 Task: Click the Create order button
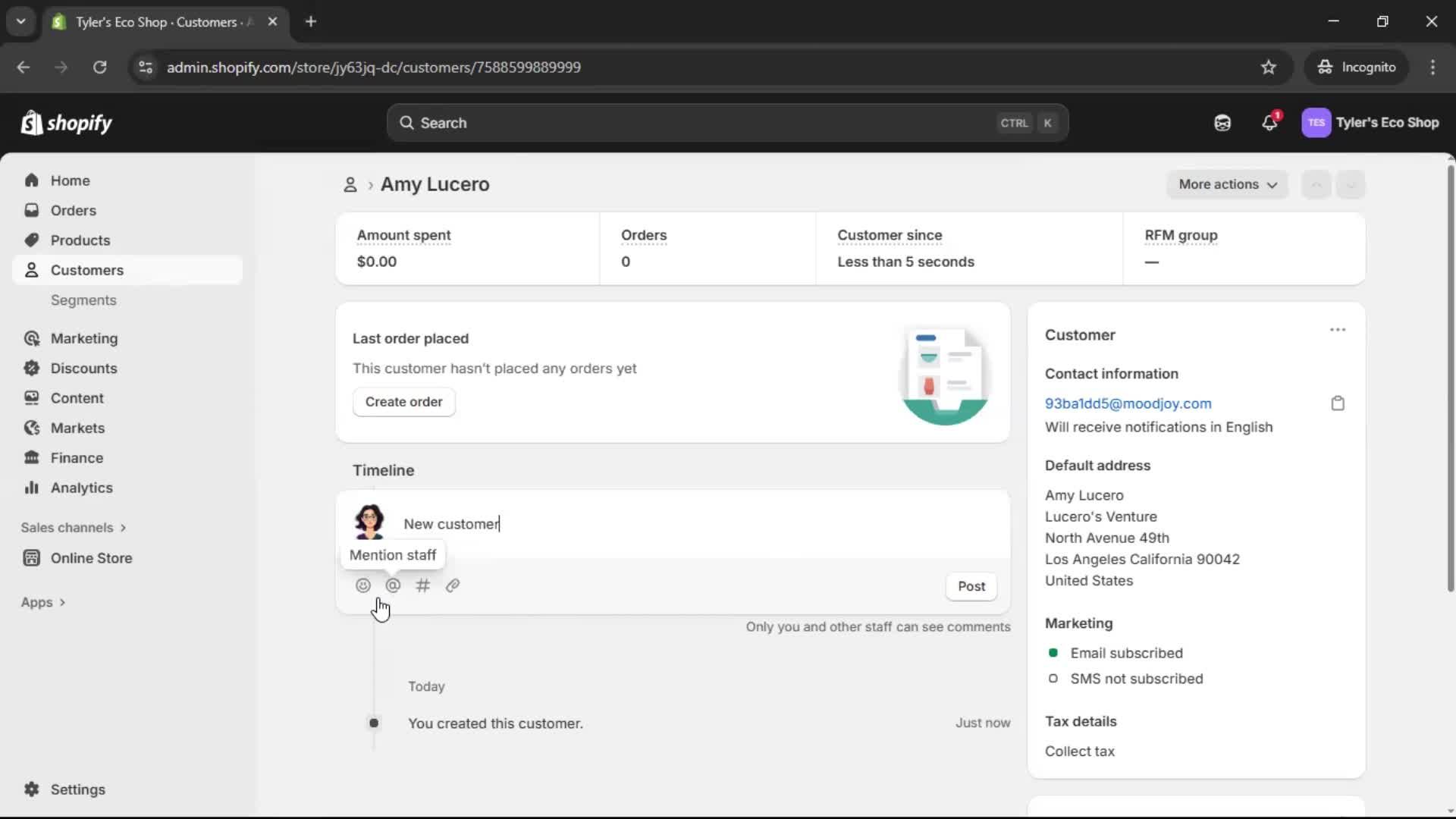[x=404, y=402]
